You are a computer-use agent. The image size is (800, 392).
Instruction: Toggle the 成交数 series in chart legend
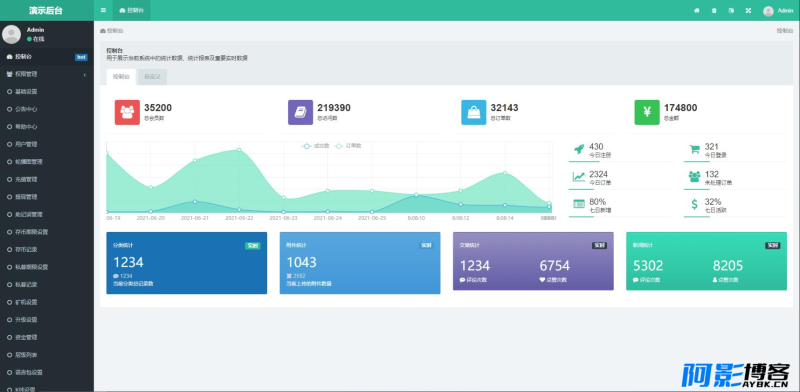[x=316, y=146]
